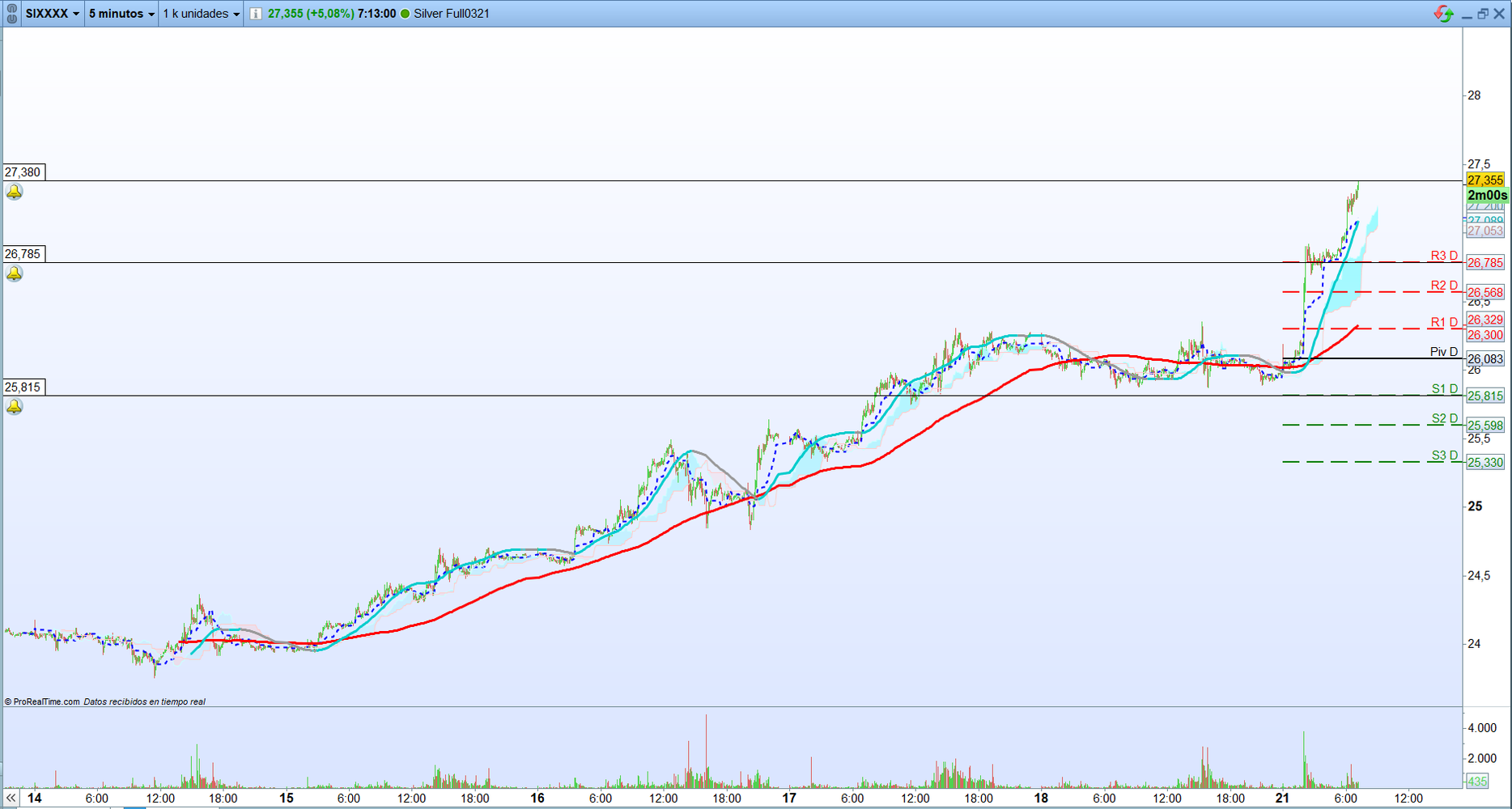Close the chart window

(1499, 14)
